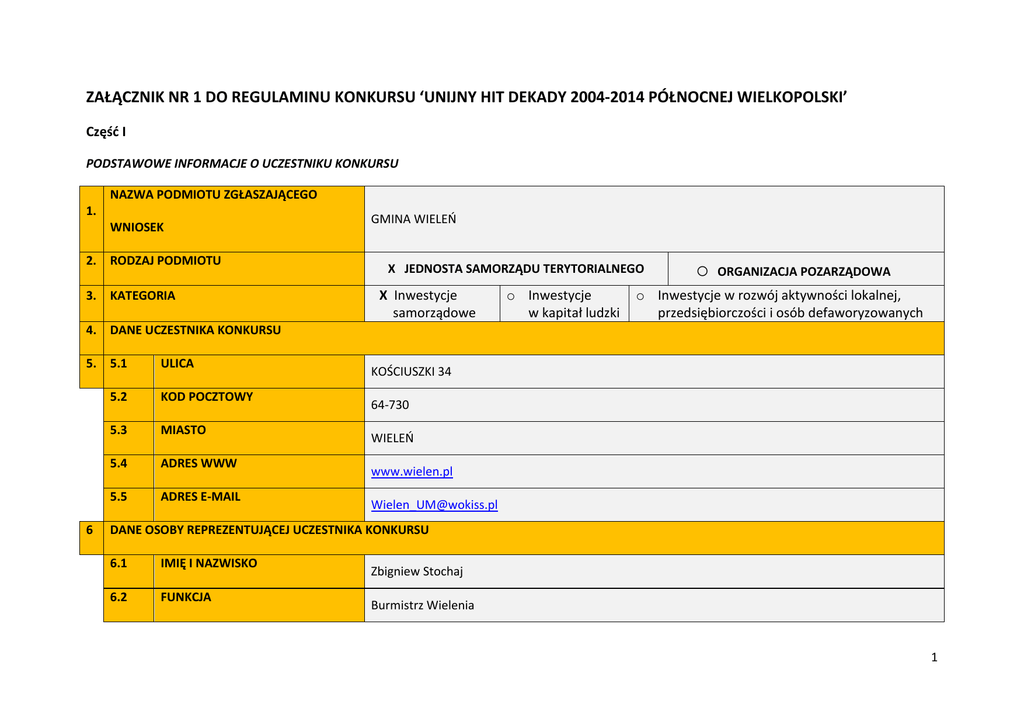Click the Wielen_UM@wokiss.pl email link
Image resolution: width=1024 pixels, height=725 pixels.
coord(434,505)
